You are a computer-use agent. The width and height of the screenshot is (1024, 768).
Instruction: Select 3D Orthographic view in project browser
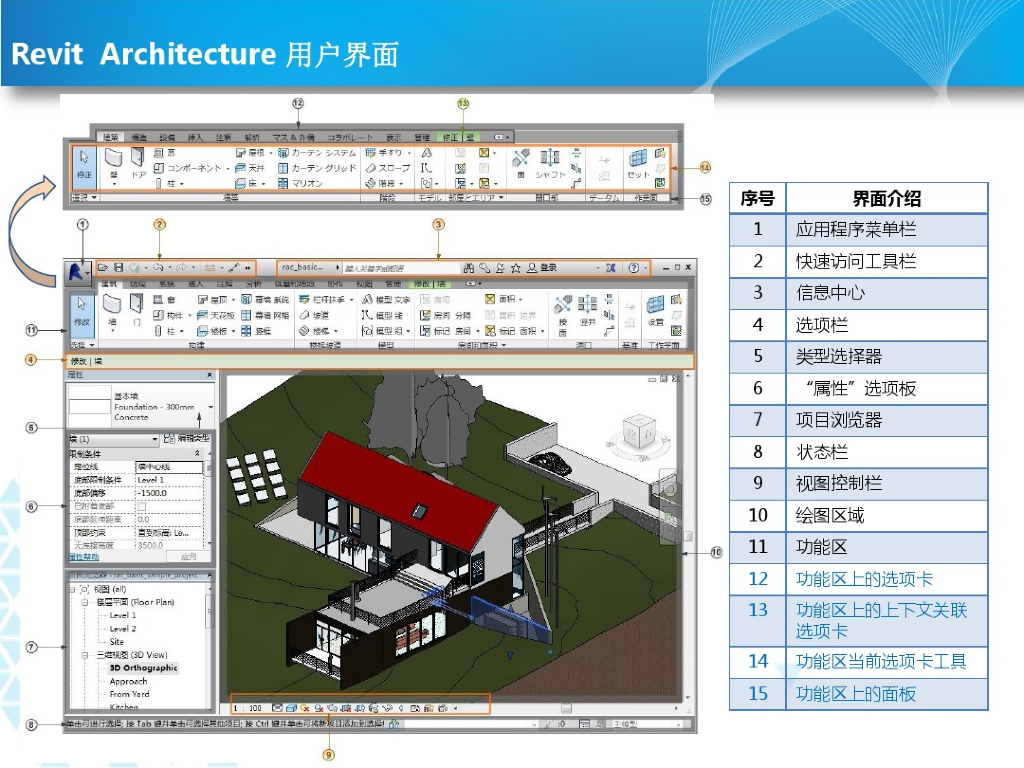tap(143, 668)
